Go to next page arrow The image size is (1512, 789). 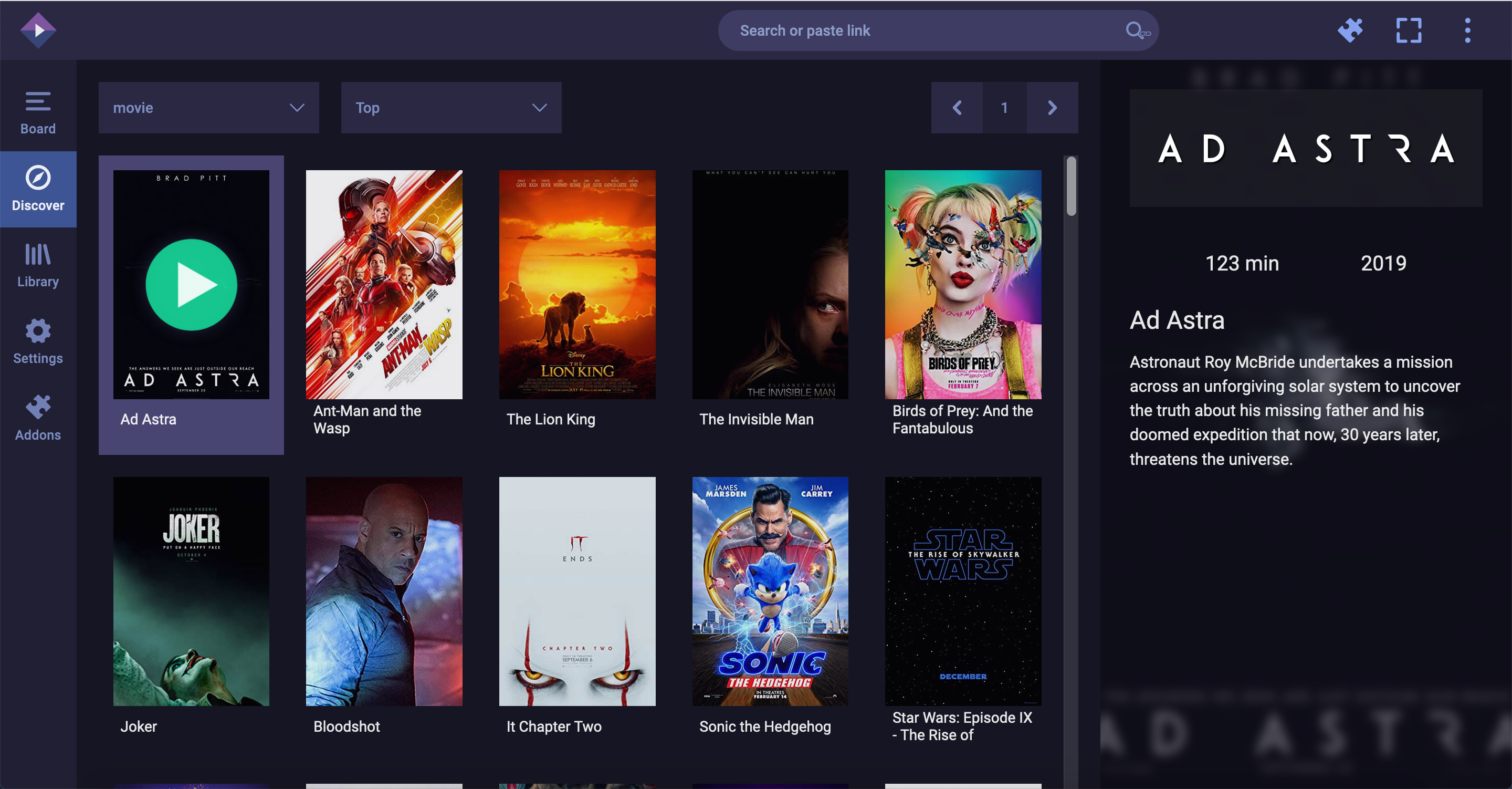tap(1052, 108)
